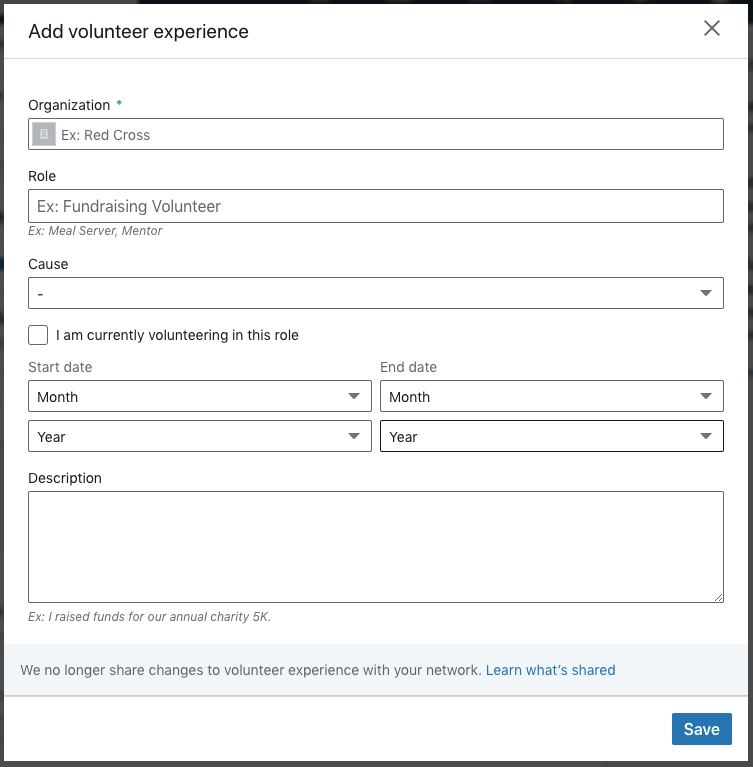This screenshot has height=767, width=753.
Task: Click inside the Description text area
Action: click(x=375, y=546)
